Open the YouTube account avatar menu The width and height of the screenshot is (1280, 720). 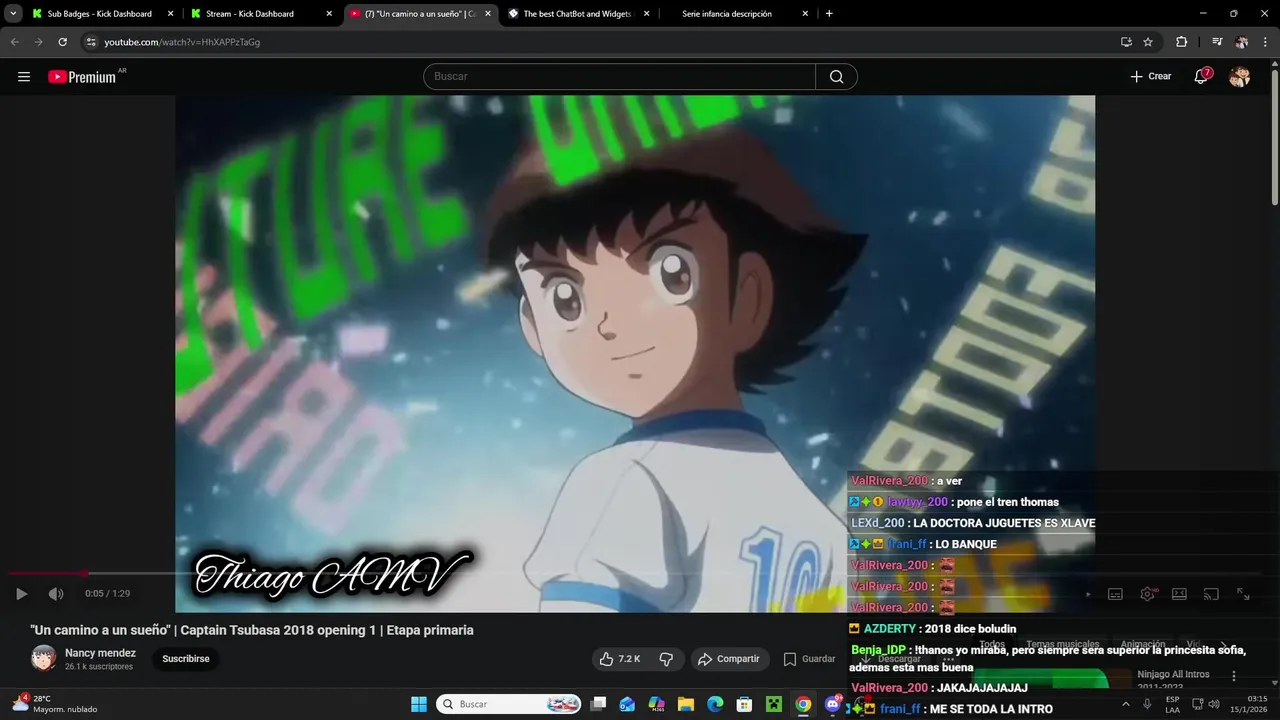1239,77
